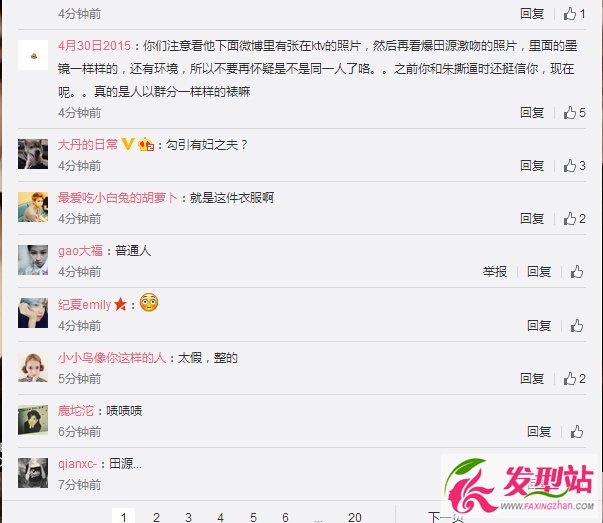Reply to 大丹的日常's comment
The width and height of the screenshot is (603, 523).
(532, 166)
